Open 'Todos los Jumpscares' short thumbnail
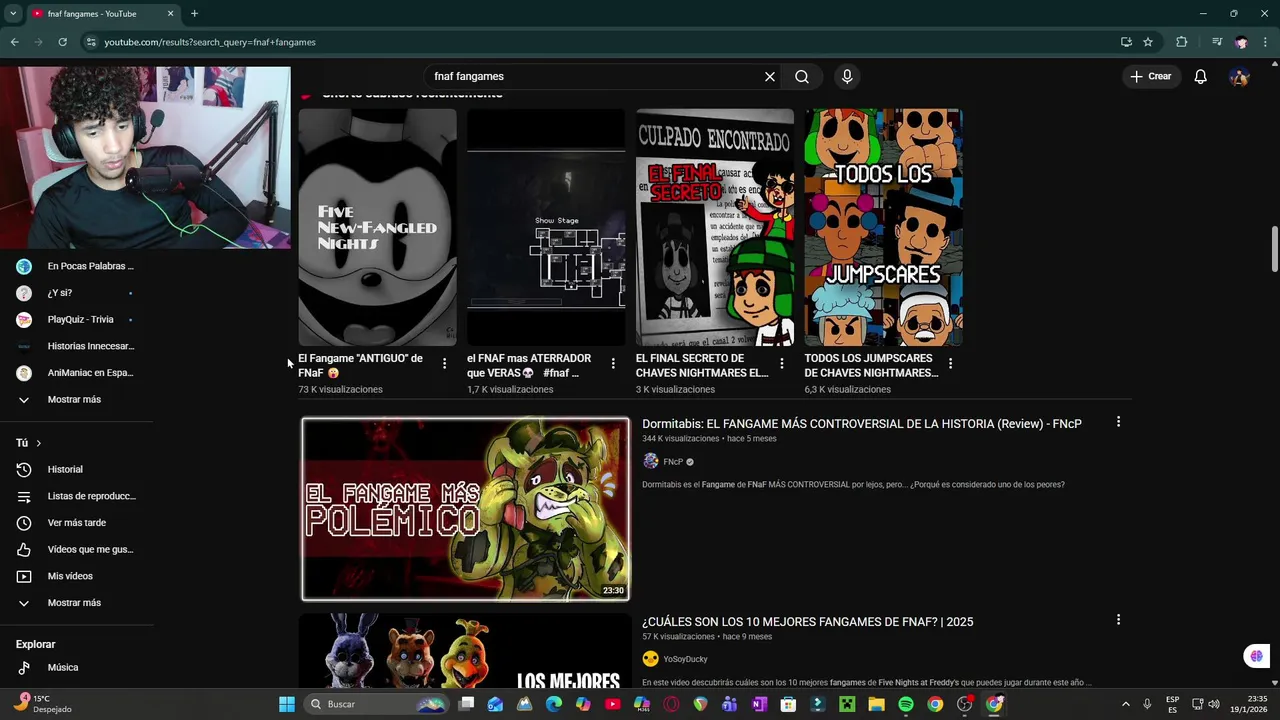This screenshot has width=1280, height=720. click(x=883, y=227)
